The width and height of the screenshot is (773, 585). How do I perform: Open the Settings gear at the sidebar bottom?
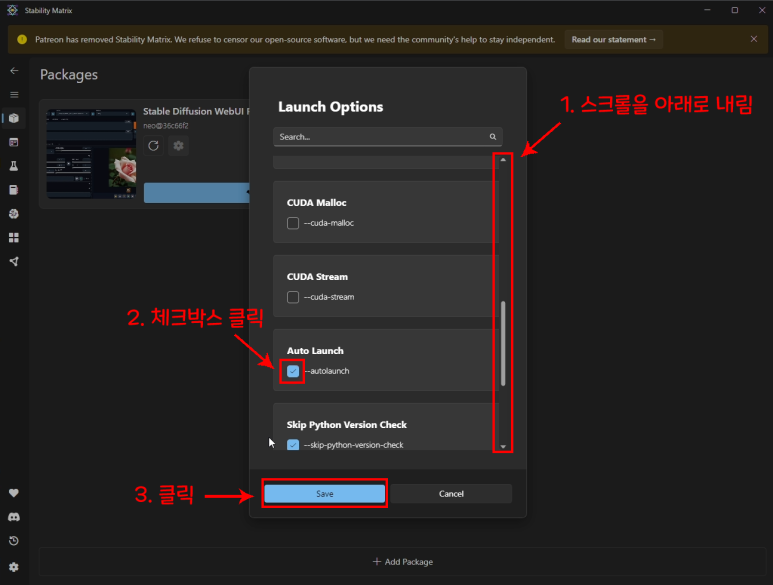click(x=14, y=567)
